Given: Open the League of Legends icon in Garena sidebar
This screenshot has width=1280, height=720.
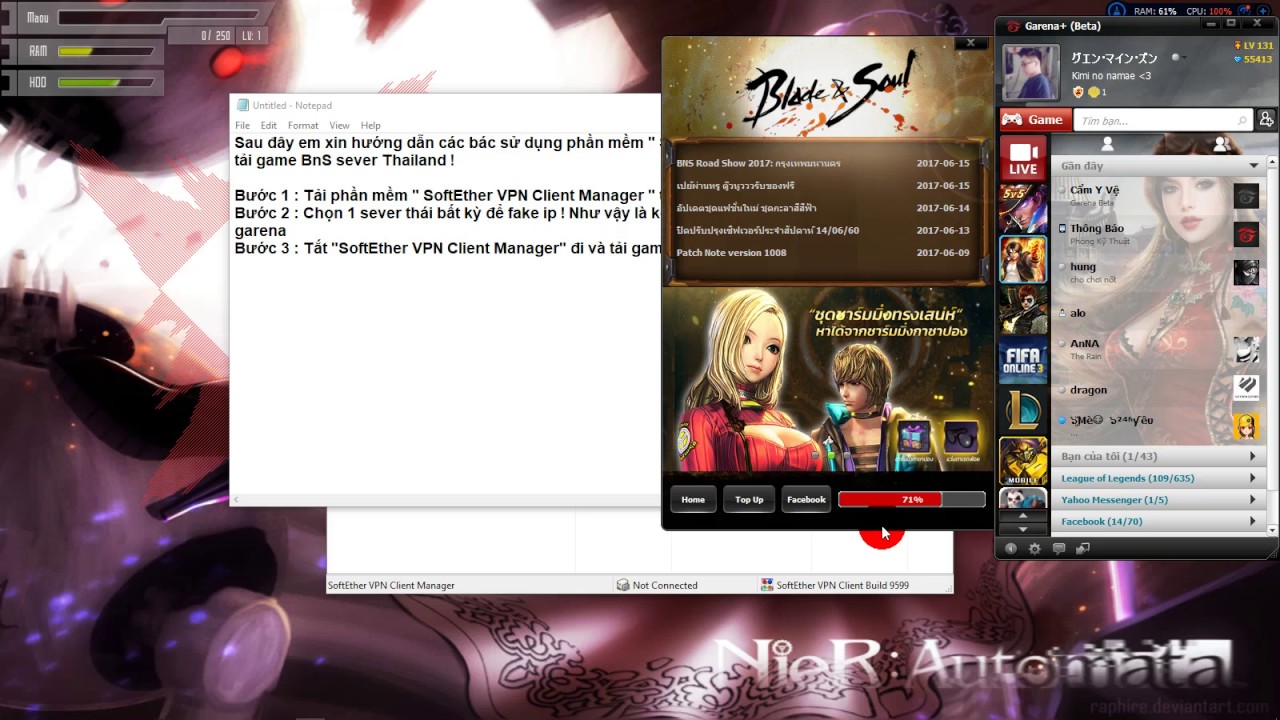Looking at the screenshot, I should (x=1023, y=410).
